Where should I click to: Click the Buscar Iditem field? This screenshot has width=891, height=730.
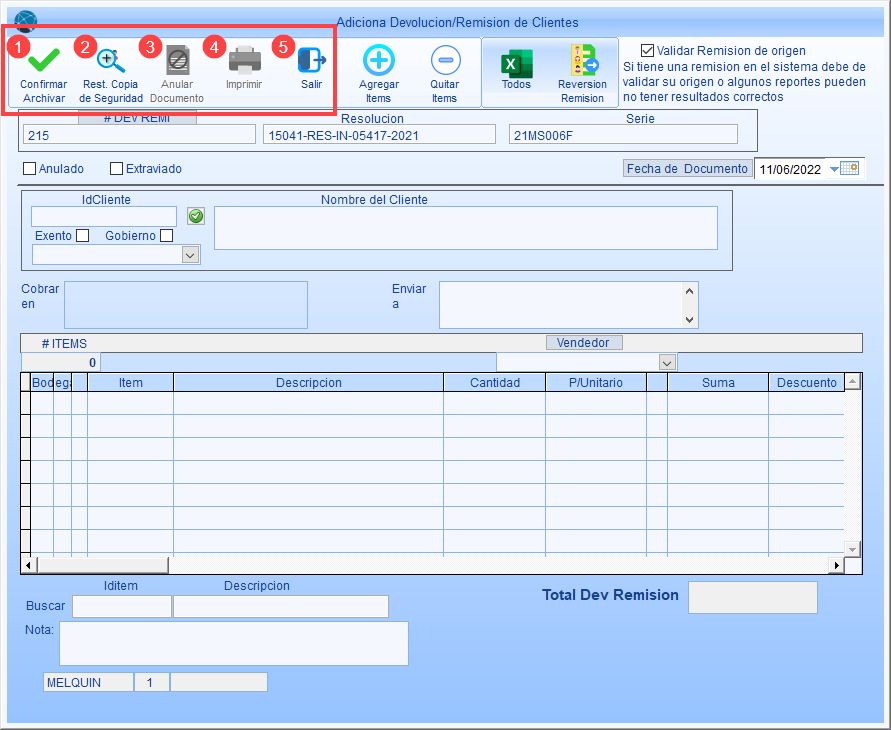(x=122, y=606)
